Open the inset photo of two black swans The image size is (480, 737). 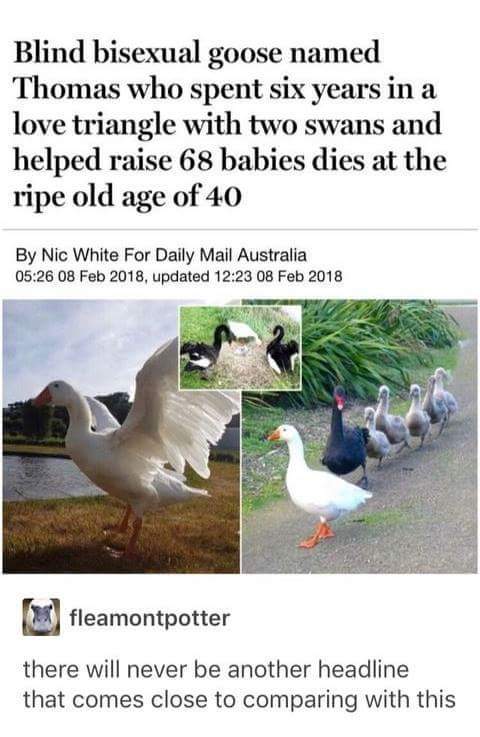point(240,348)
